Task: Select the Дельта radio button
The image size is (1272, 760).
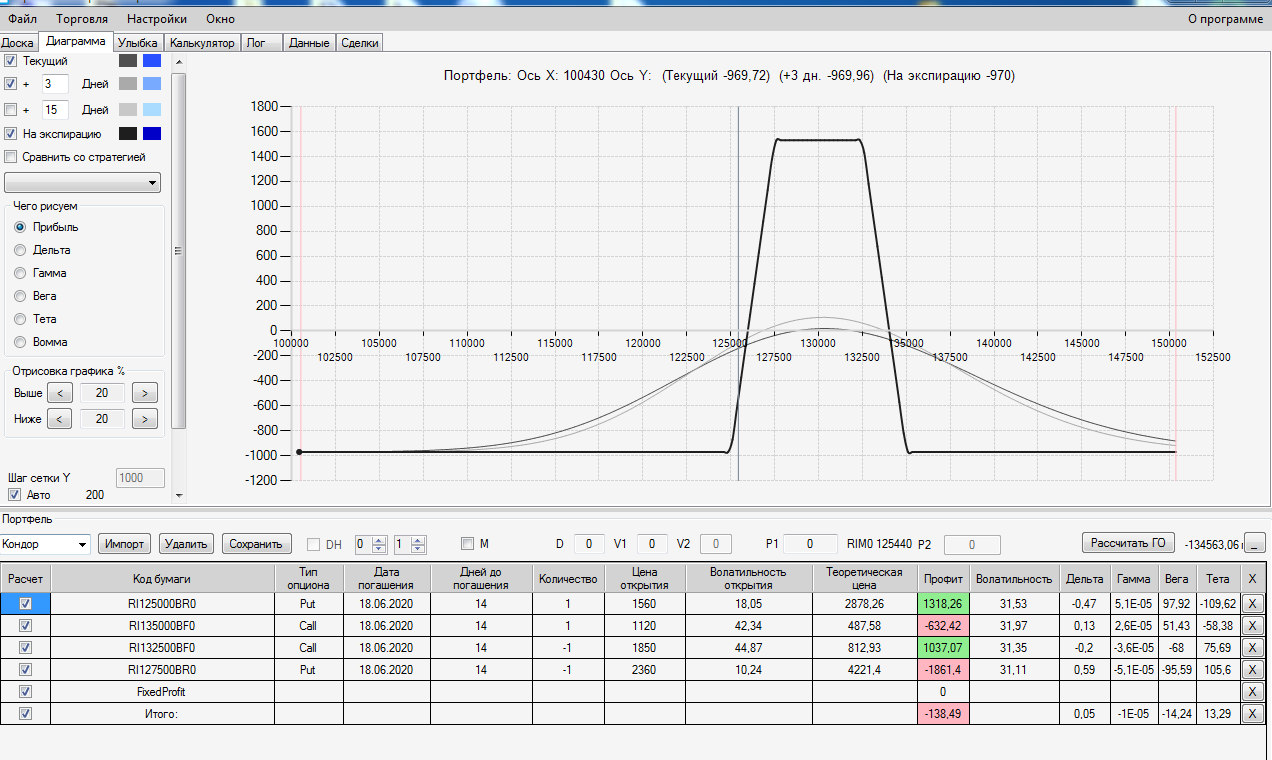Action: coord(20,250)
